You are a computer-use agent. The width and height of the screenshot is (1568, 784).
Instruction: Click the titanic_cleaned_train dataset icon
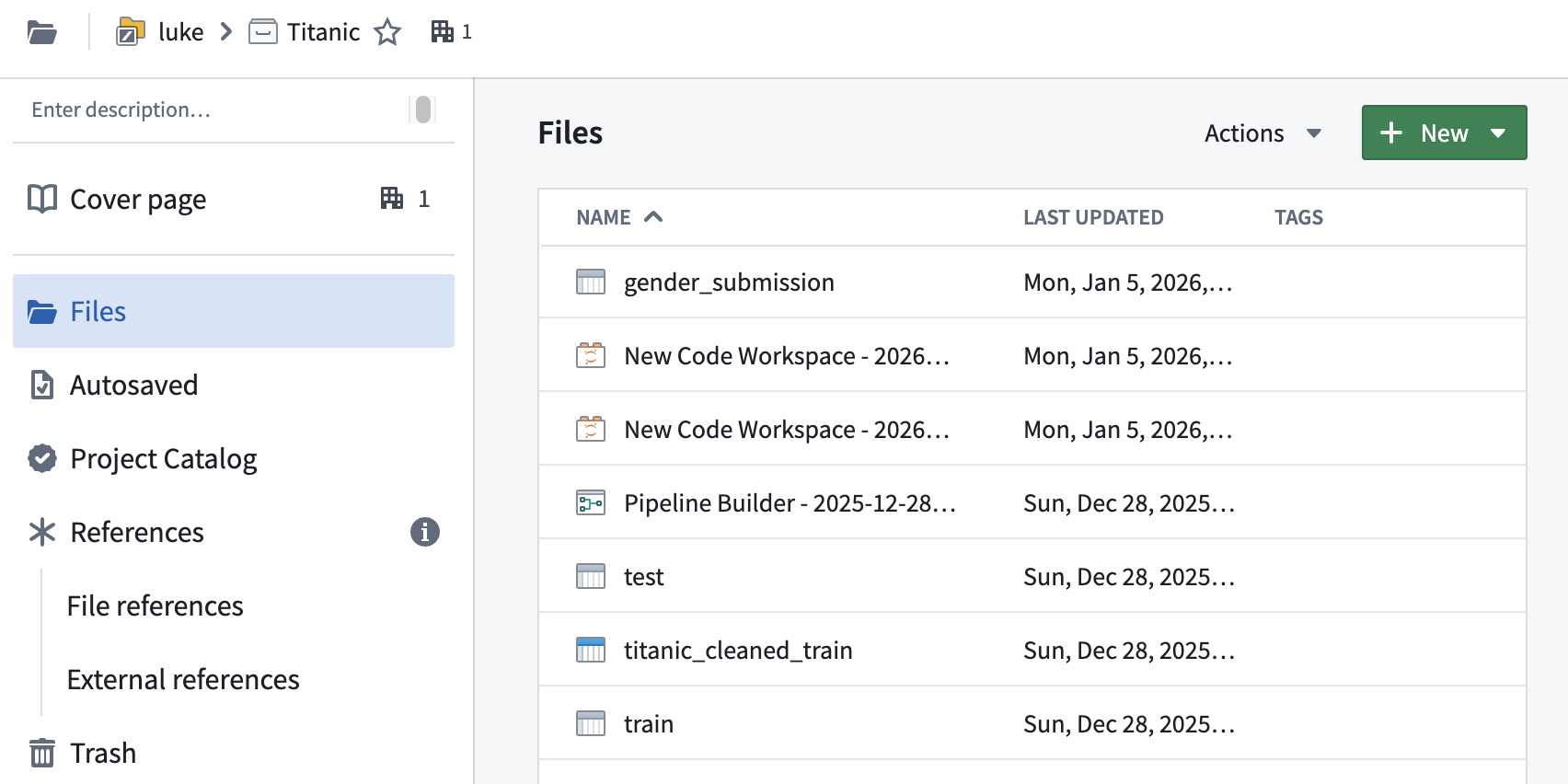point(591,650)
